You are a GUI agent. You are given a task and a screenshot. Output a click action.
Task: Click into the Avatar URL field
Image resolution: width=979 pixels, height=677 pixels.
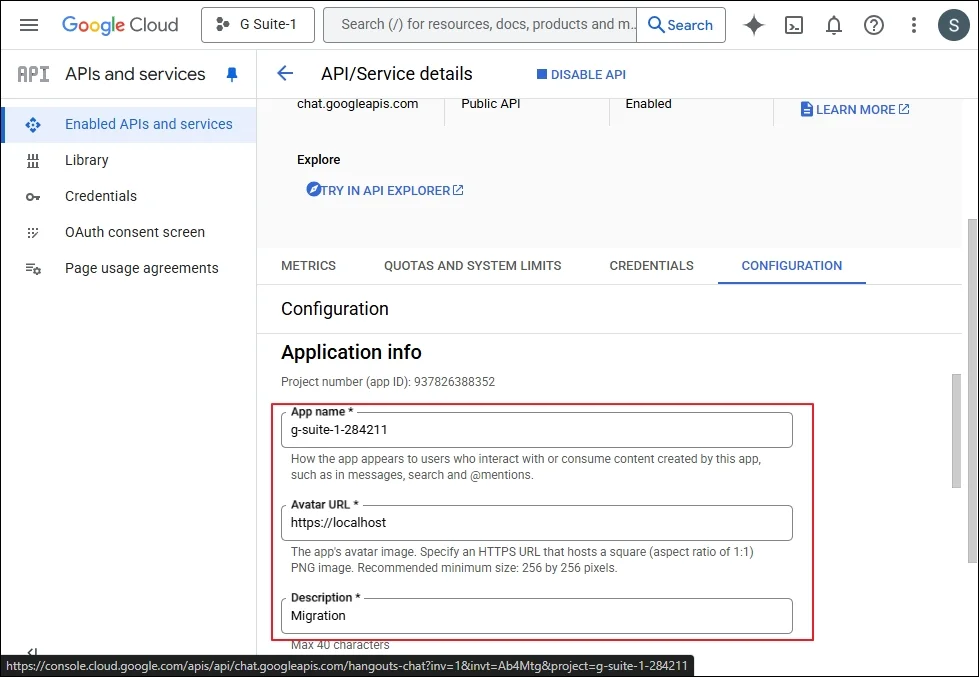pos(537,523)
